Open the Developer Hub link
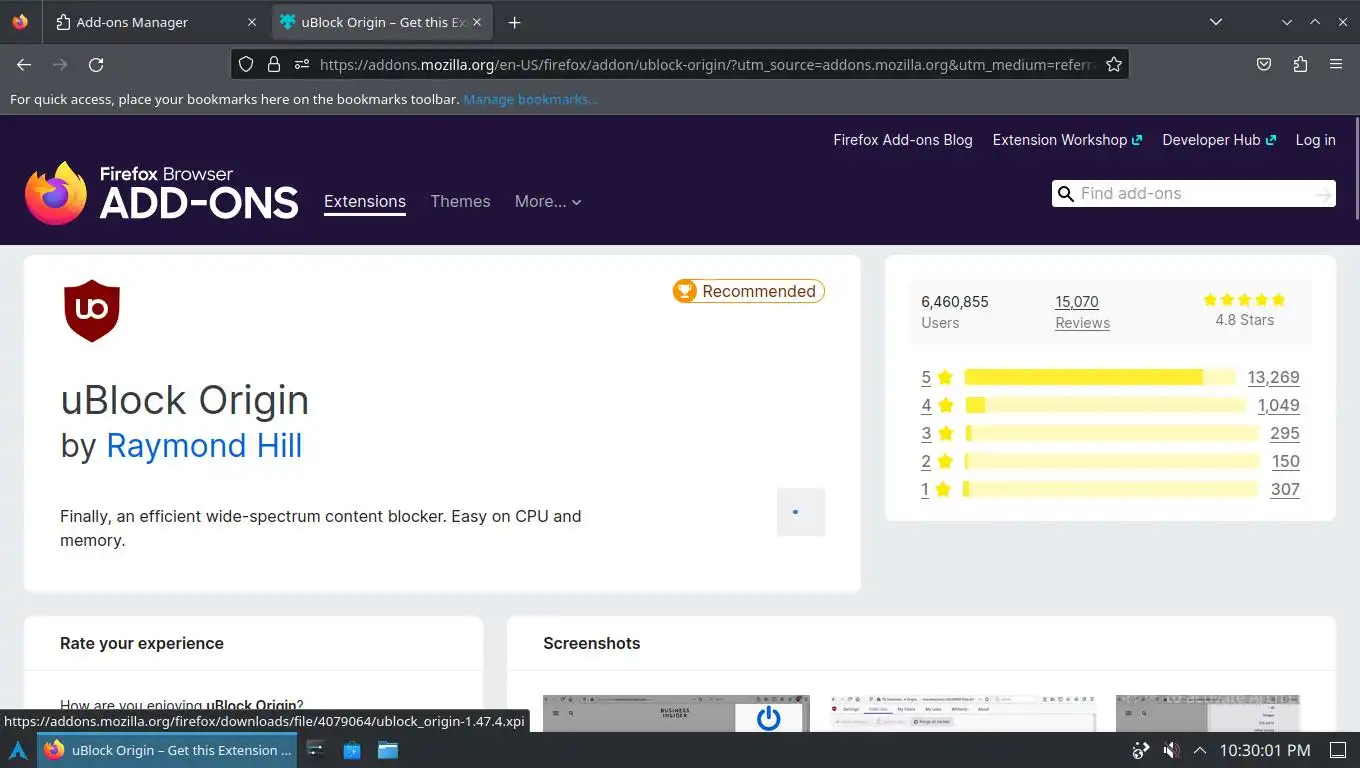The image size is (1360, 768). coord(1219,140)
